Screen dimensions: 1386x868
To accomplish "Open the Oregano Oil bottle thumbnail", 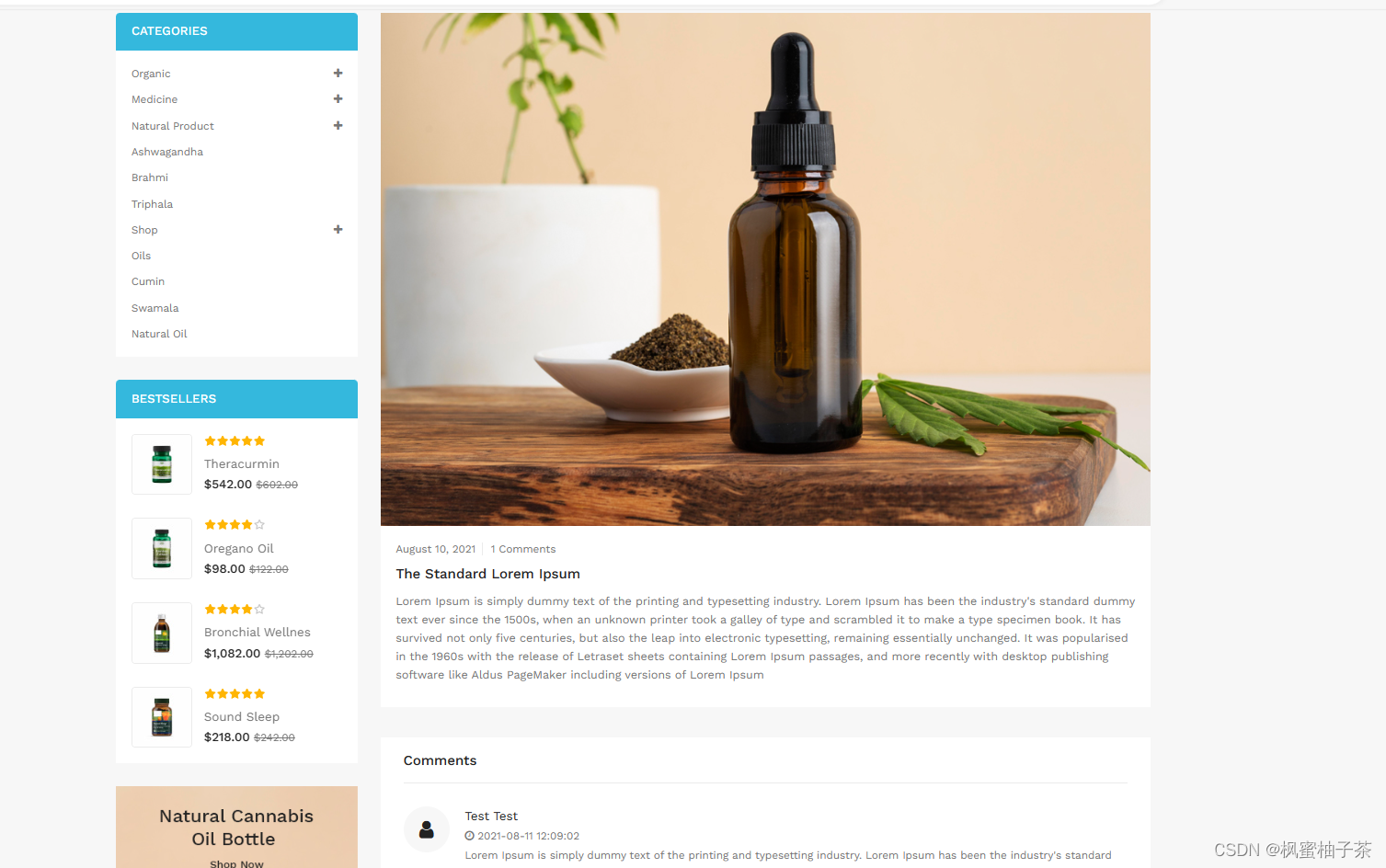I will click(x=162, y=548).
